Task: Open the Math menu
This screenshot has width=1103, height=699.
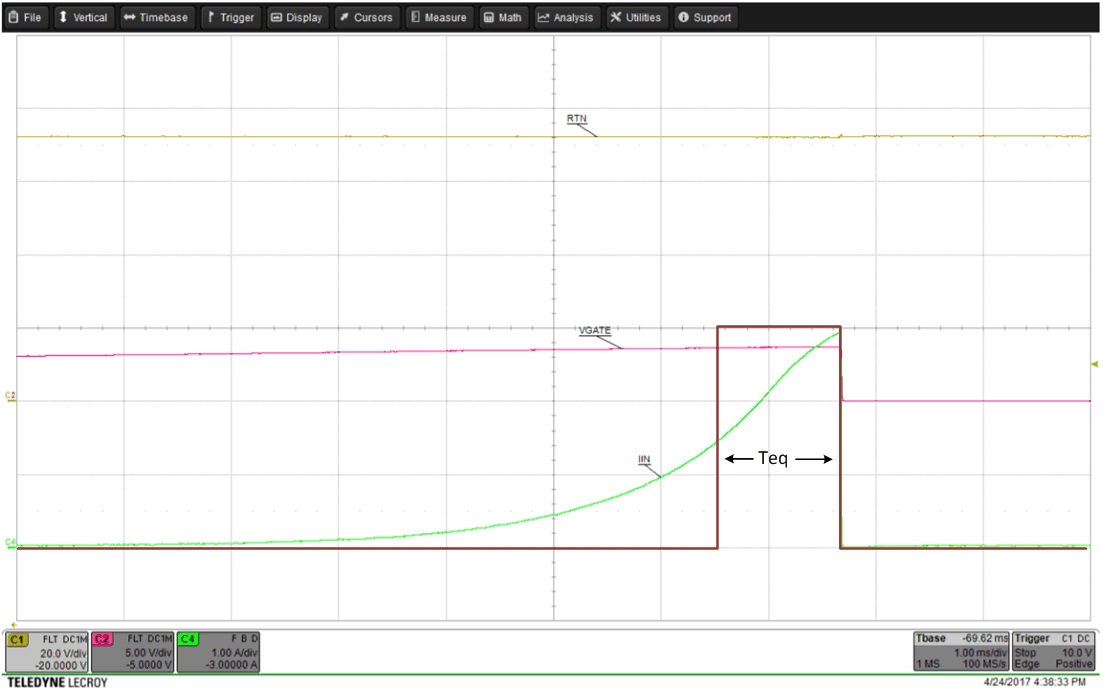Action: click(x=503, y=17)
